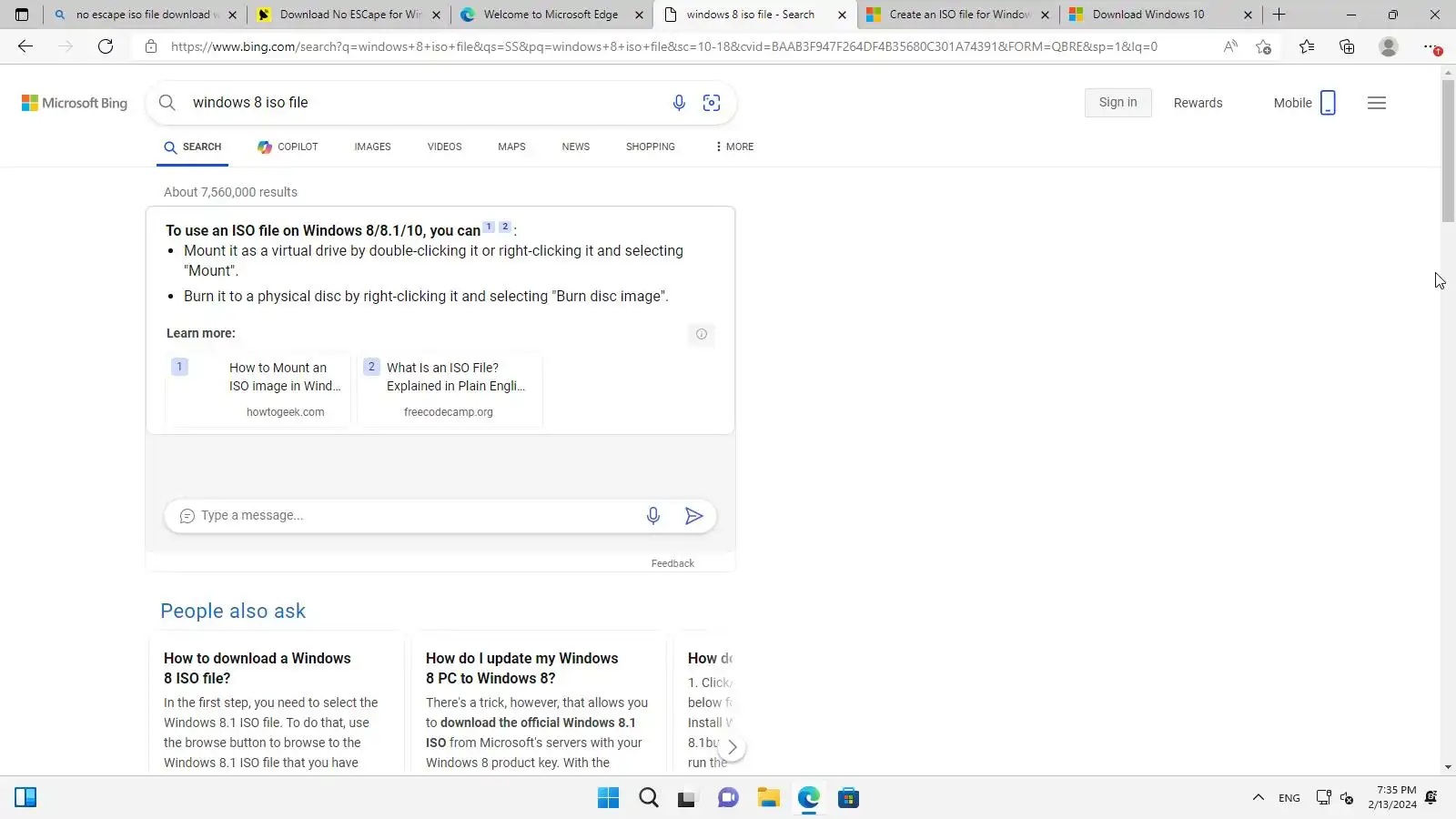Image resolution: width=1456 pixels, height=819 pixels.
Task: Refresh the current page
Action: coord(106,46)
